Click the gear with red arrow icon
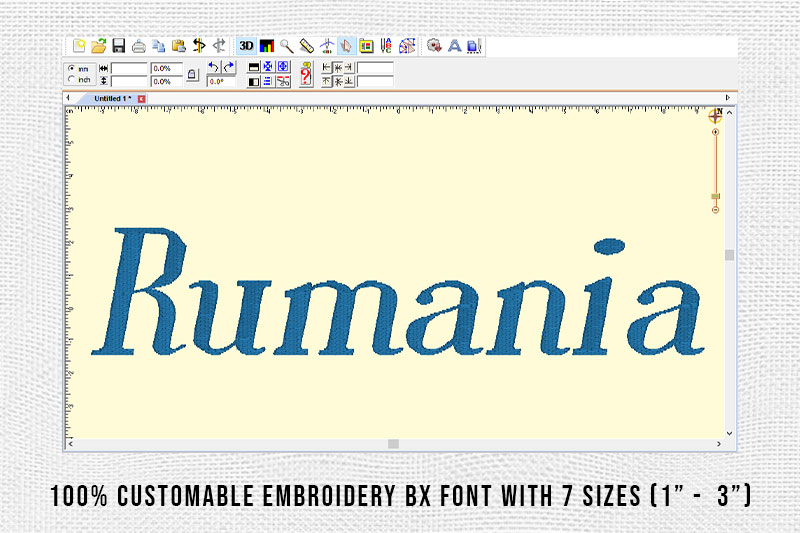Viewport: 800px width, 533px height. coord(434,46)
